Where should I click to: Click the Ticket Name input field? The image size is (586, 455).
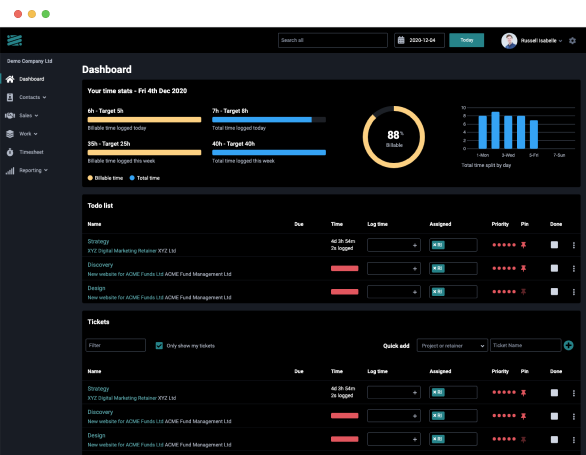click(x=525, y=345)
